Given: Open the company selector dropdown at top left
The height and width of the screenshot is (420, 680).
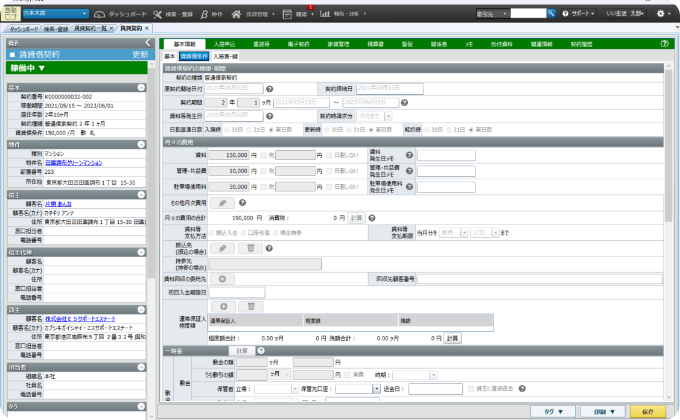Looking at the screenshot, I should point(56,14).
